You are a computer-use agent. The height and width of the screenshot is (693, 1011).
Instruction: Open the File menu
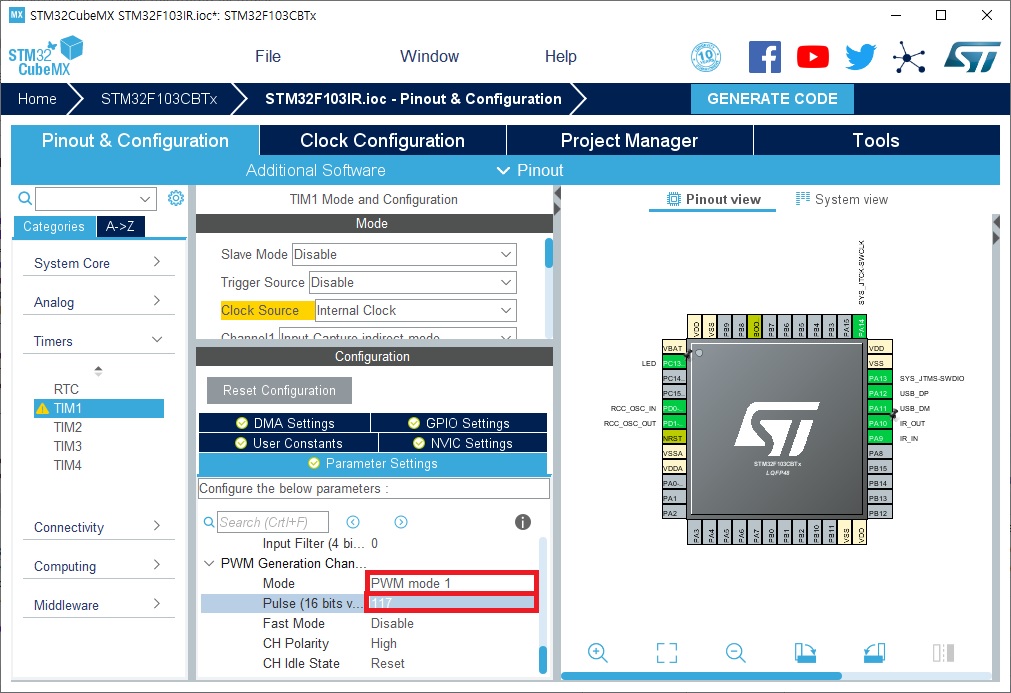pyautogui.click(x=268, y=57)
